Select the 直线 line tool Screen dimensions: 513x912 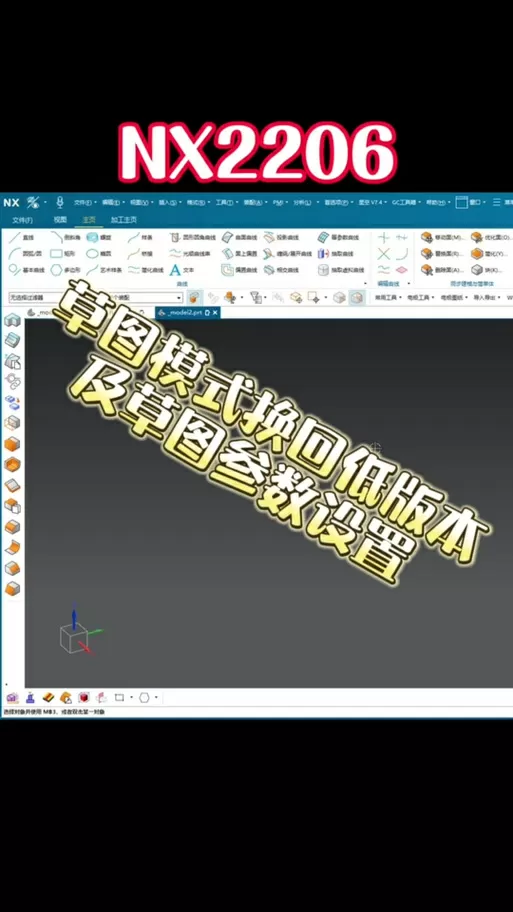22,237
